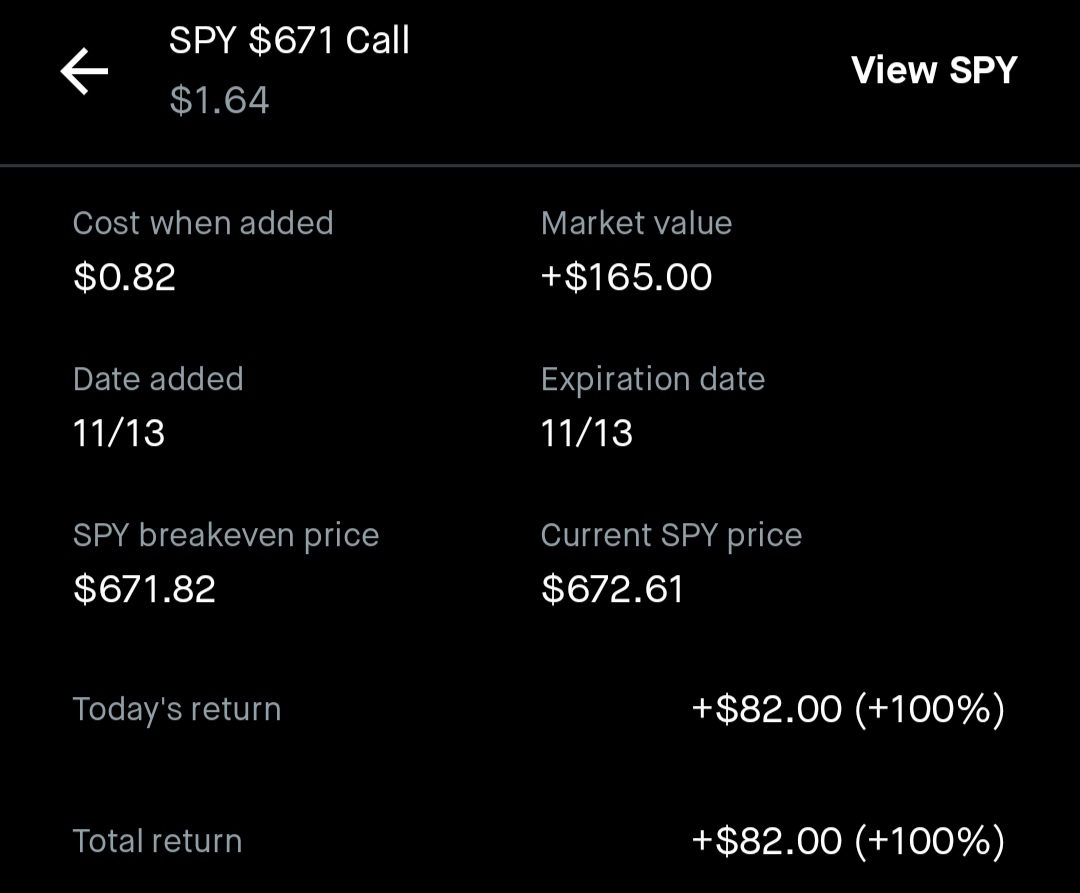Screen dimensions: 1080x893
Task: Select the Current SPY price label
Action: tap(671, 535)
